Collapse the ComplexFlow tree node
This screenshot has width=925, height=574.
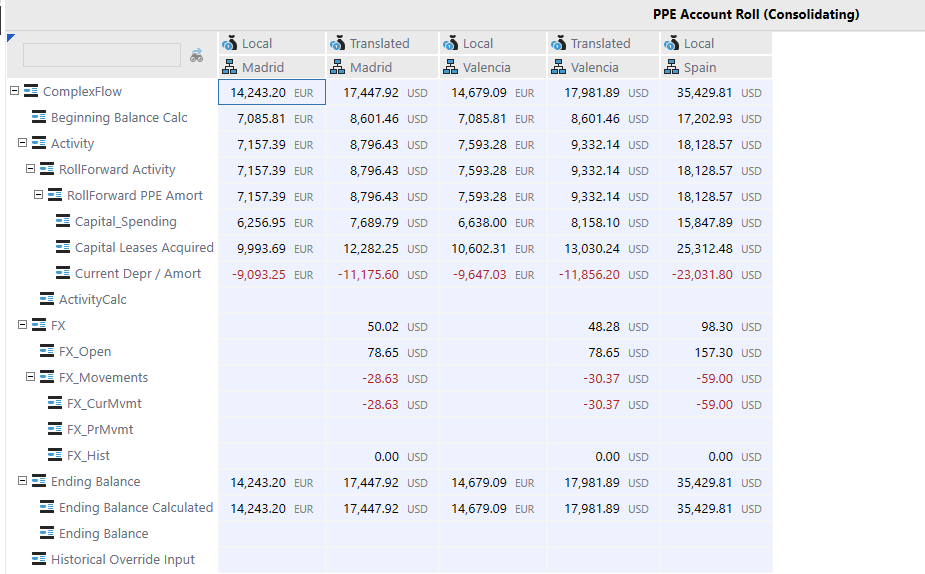tap(15, 91)
